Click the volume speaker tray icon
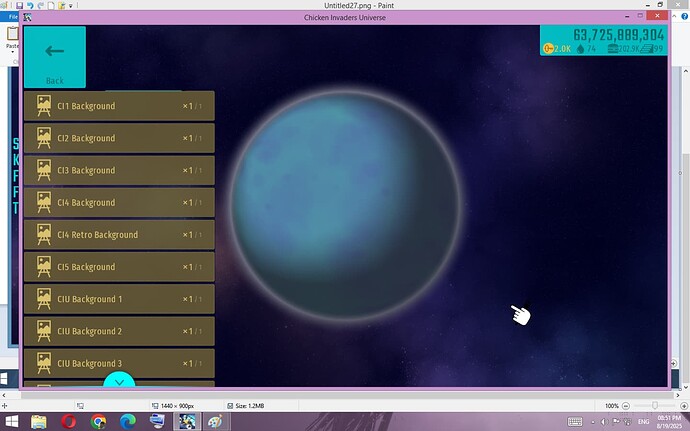Screen dimensions: 690x431 coord(604,422)
